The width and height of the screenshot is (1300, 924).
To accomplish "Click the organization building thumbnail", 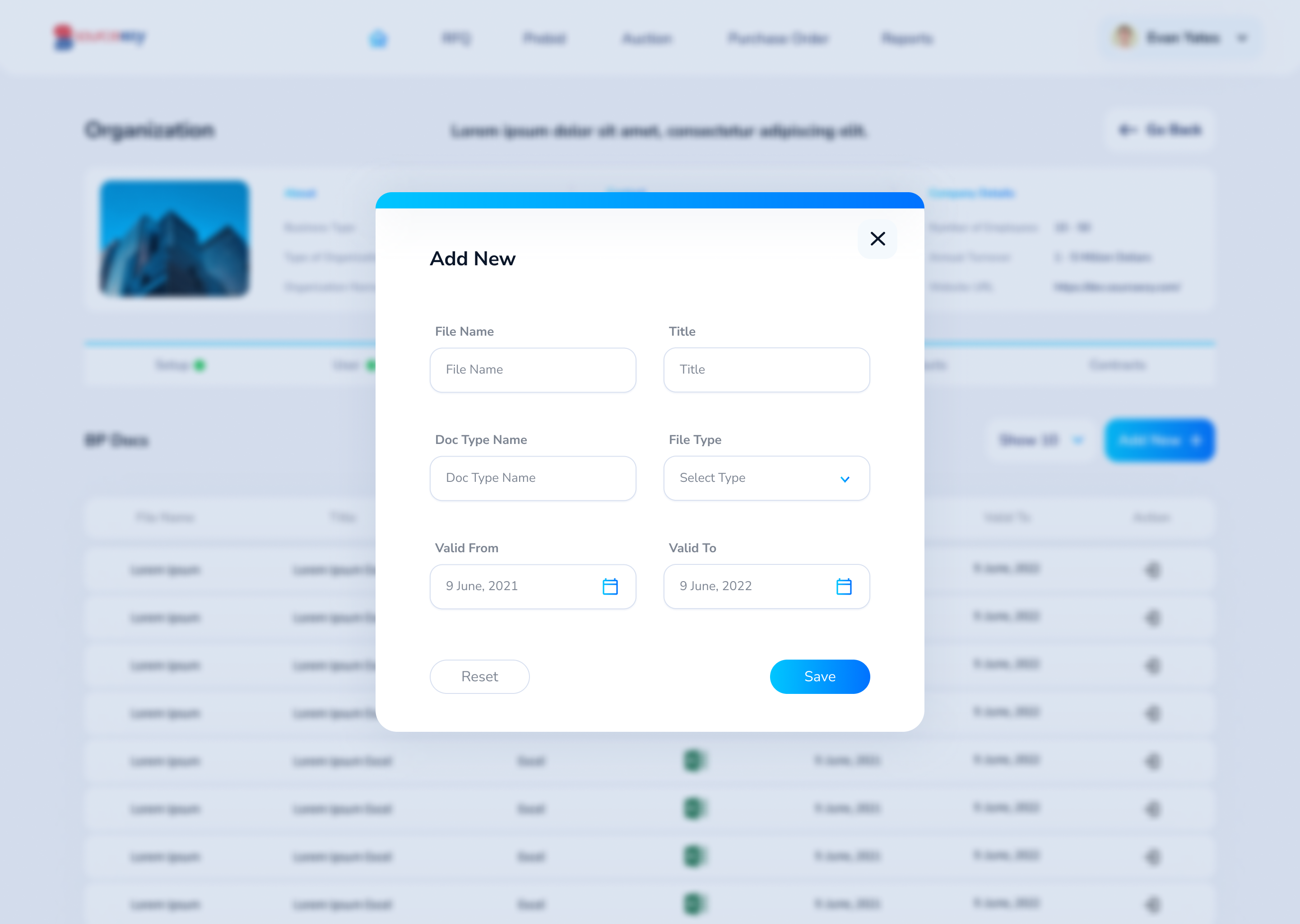I will [174, 238].
